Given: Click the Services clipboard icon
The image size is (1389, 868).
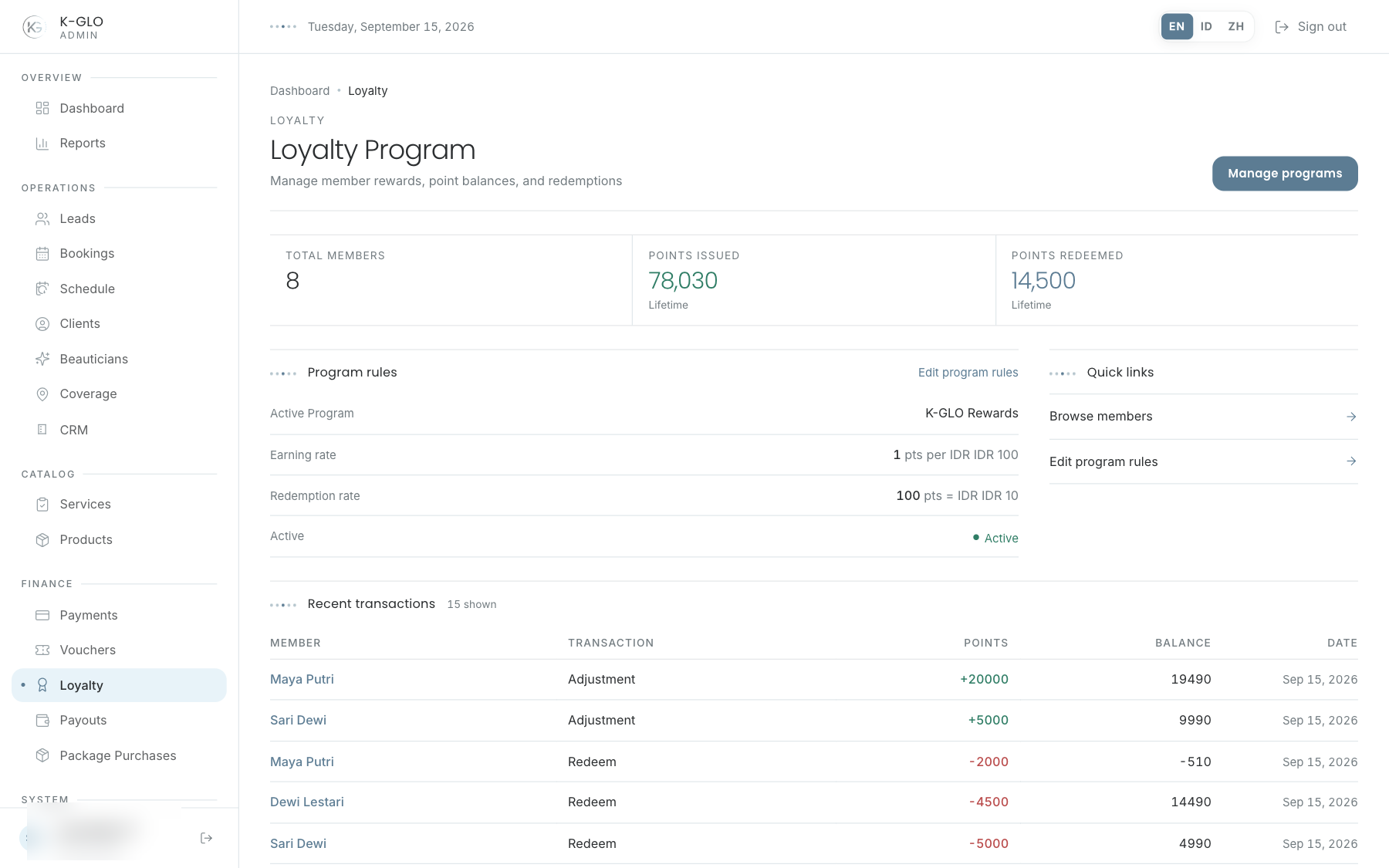Looking at the screenshot, I should pos(42,505).
